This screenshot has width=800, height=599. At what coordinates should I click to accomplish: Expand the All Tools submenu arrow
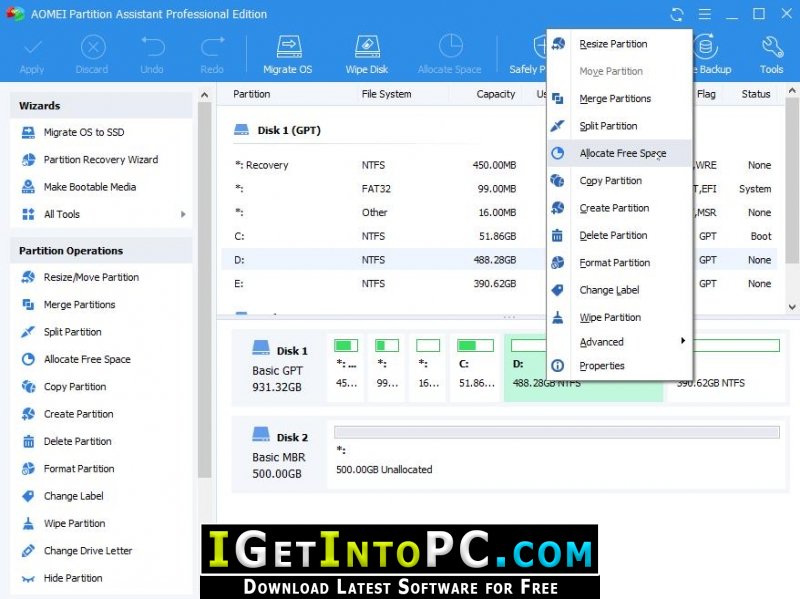(183, 214)
